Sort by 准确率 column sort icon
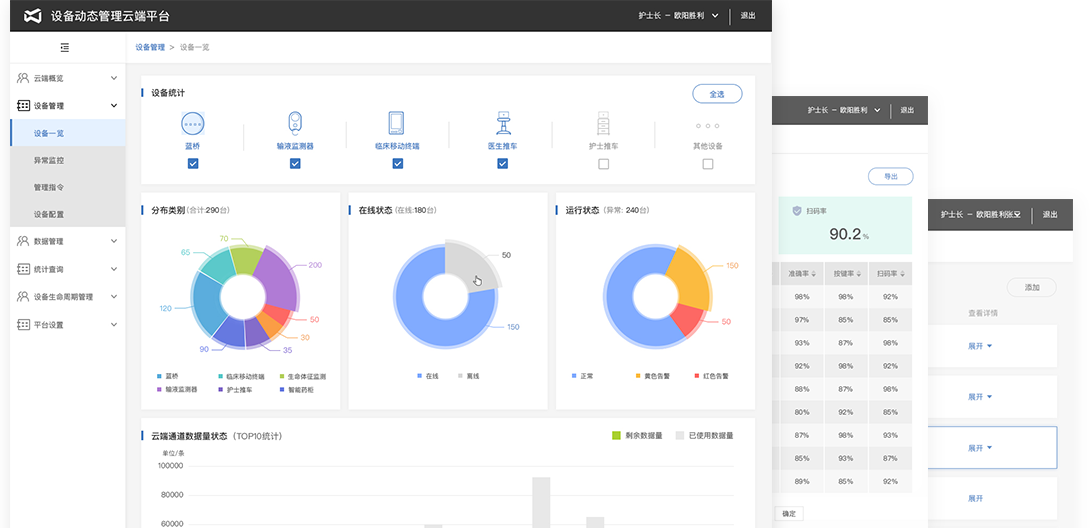 (813, 274)
